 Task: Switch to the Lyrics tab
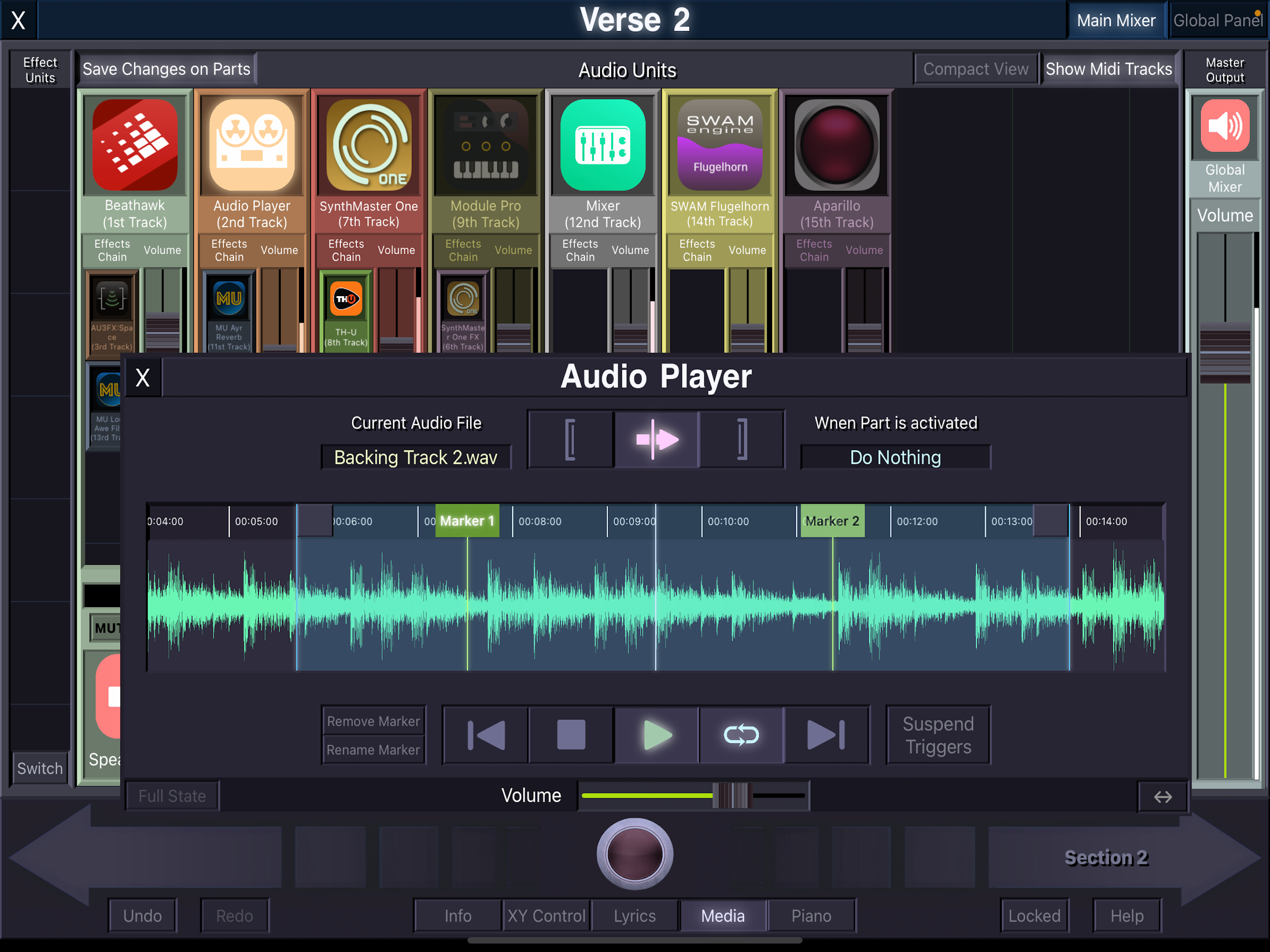click(635, 915)
